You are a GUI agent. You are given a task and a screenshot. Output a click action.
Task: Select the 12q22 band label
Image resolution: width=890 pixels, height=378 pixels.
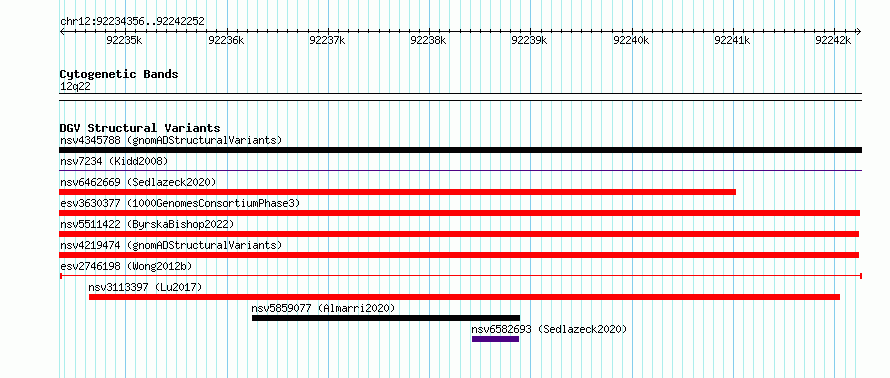click(75, 86)
